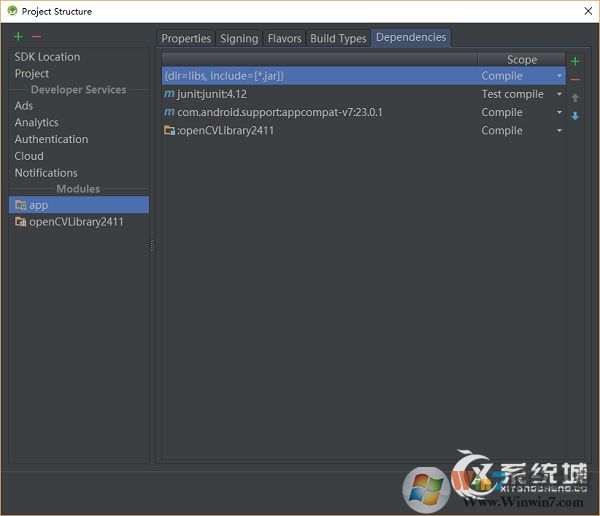Switch to the Properties tab

[186, 39]
